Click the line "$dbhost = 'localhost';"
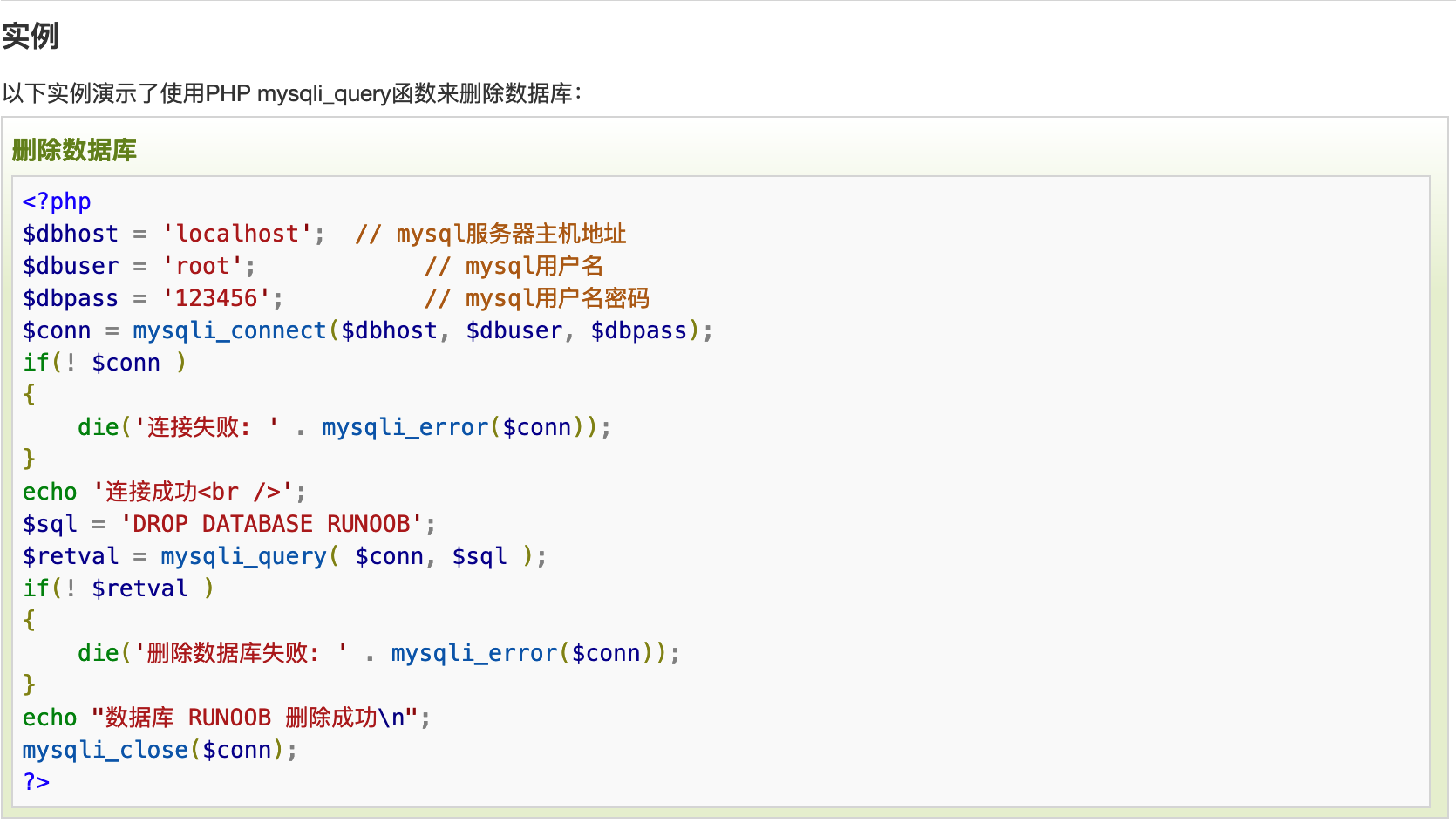This screenshot has height=830, width=1456. [x=173, y=234]
